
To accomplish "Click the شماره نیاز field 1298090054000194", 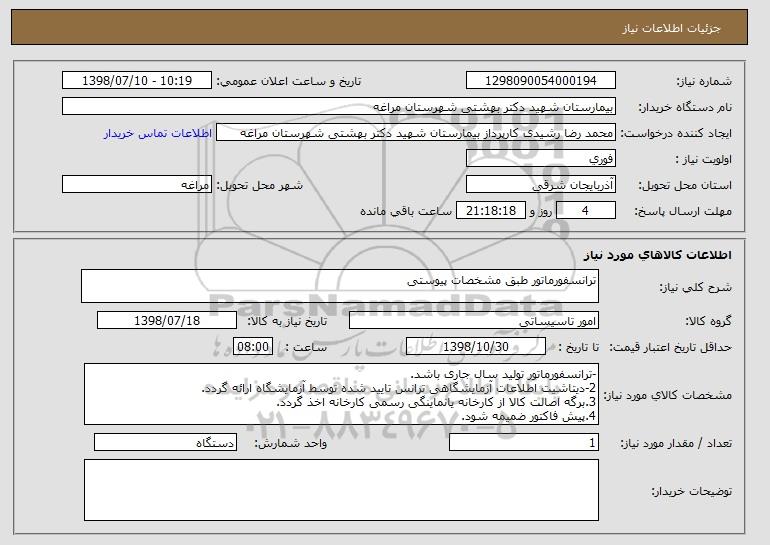I will pos(541,80).
